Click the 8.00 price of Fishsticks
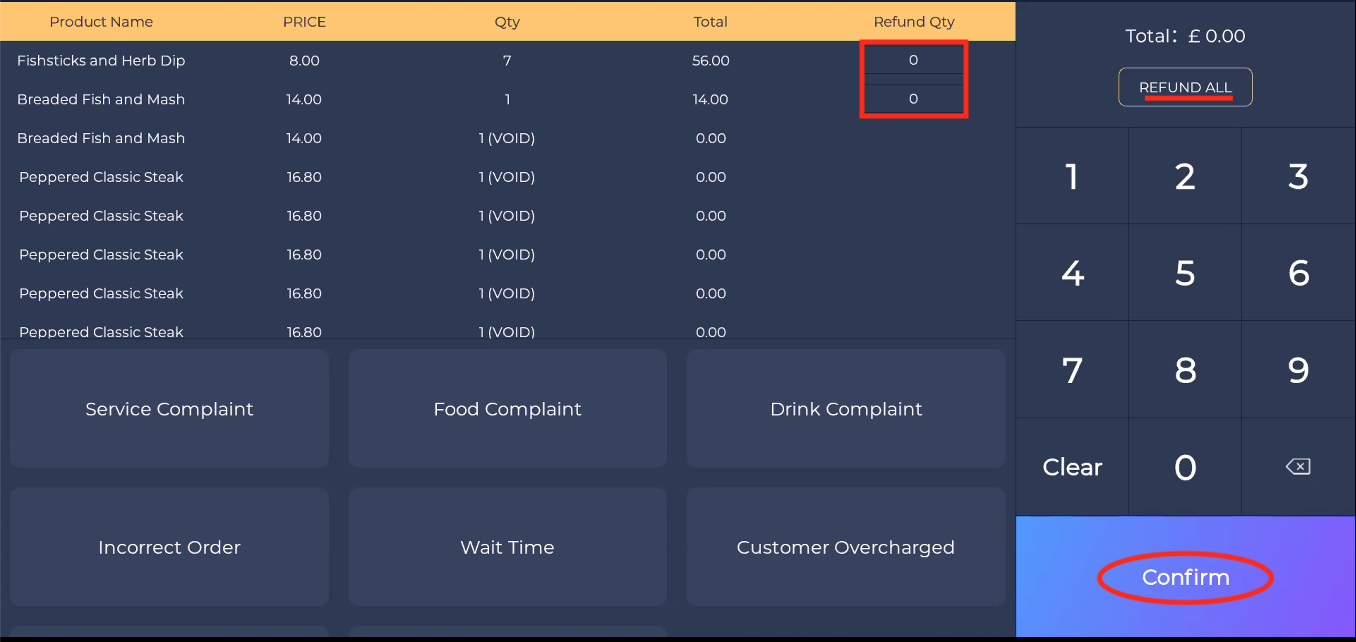Image resolution: width=1356 pixels, height=642 pixels. [x=304, y=60]
